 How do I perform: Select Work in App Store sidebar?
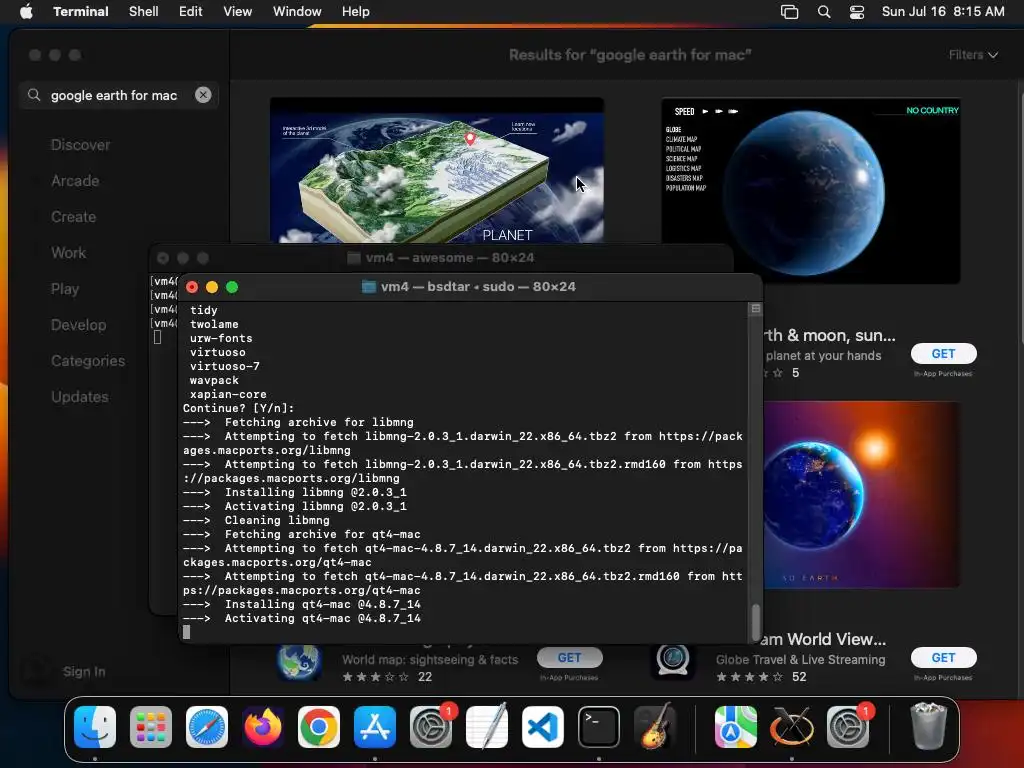point(69,253)
